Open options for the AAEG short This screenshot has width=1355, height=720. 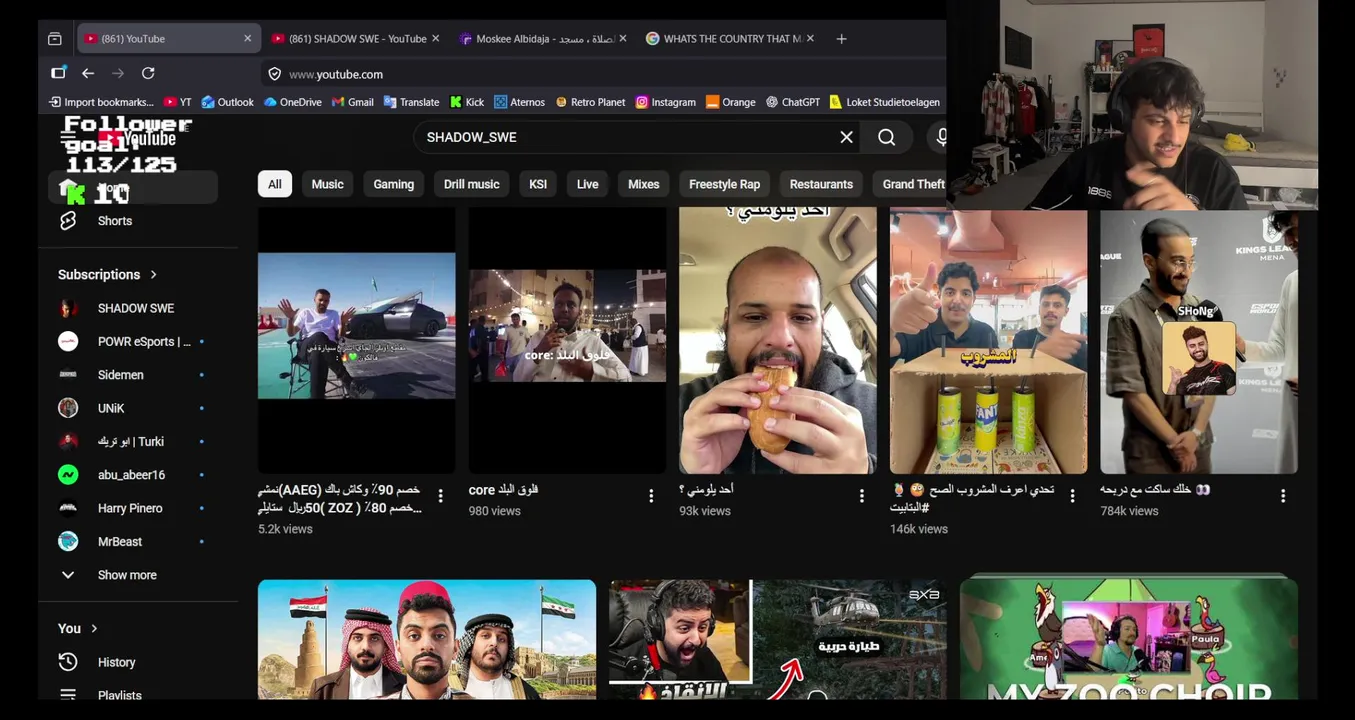(440, 496)
